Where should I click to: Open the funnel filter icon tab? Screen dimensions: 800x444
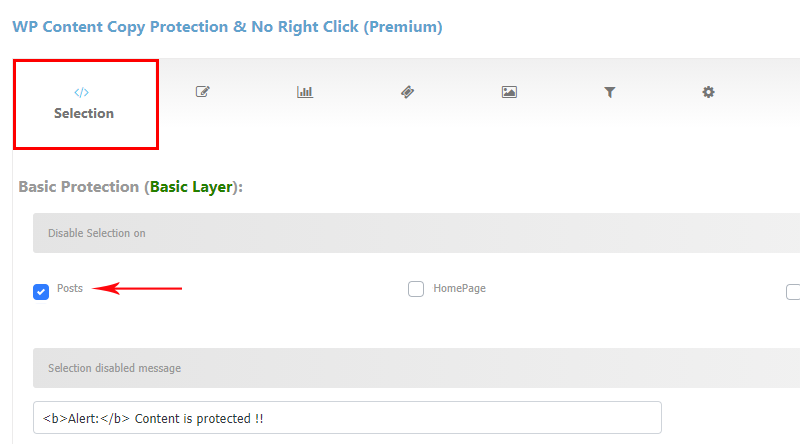click(x=610, y=92)
